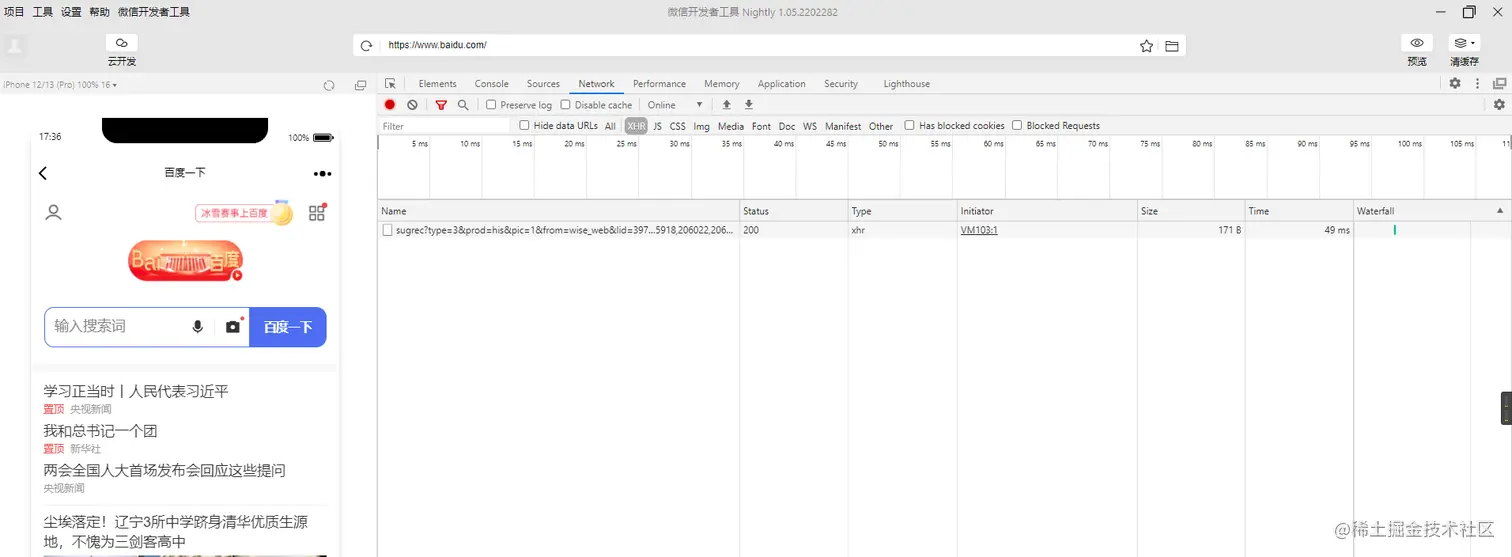Screen dimensions: 1512x557
Task: Switch to the Lighthouse tab
Action: [906, 84]
